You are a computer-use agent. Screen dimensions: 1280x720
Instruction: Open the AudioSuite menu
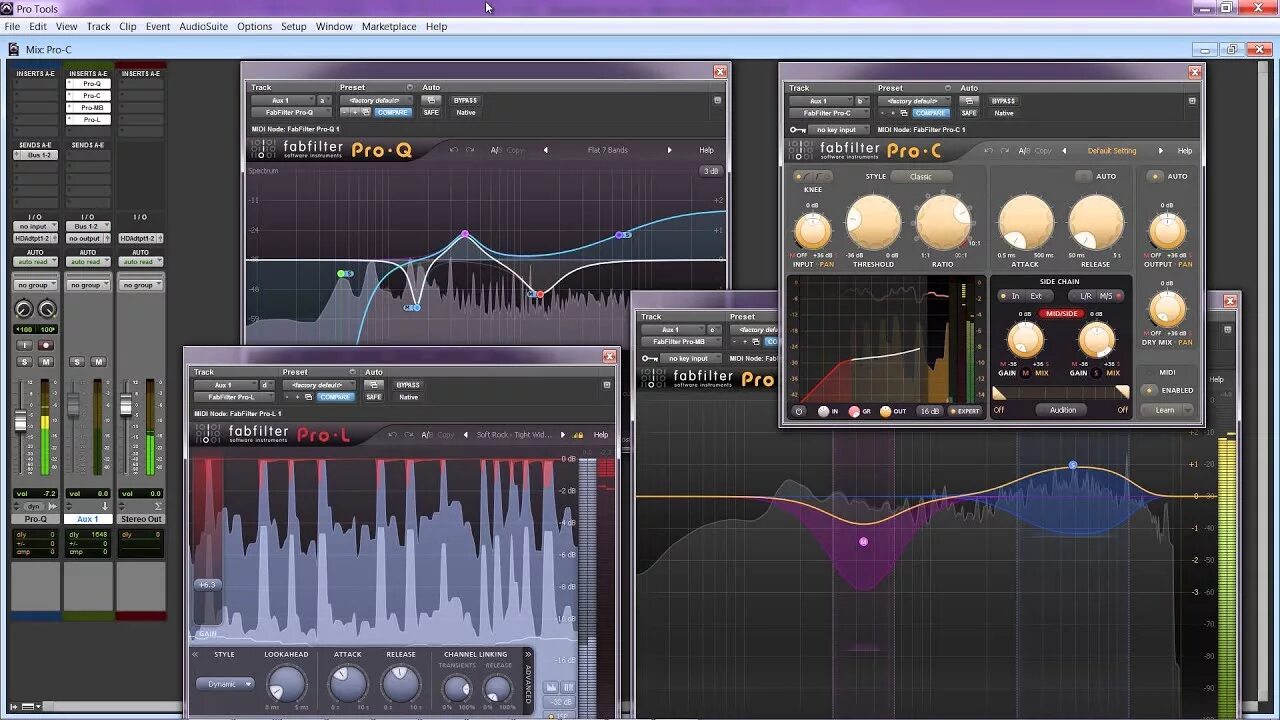(x=203, y=27)
